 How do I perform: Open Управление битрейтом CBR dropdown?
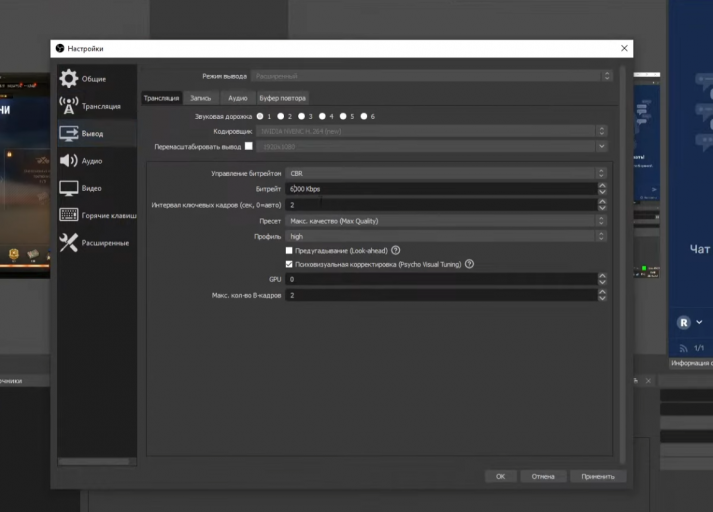click(x=446, y=173)
